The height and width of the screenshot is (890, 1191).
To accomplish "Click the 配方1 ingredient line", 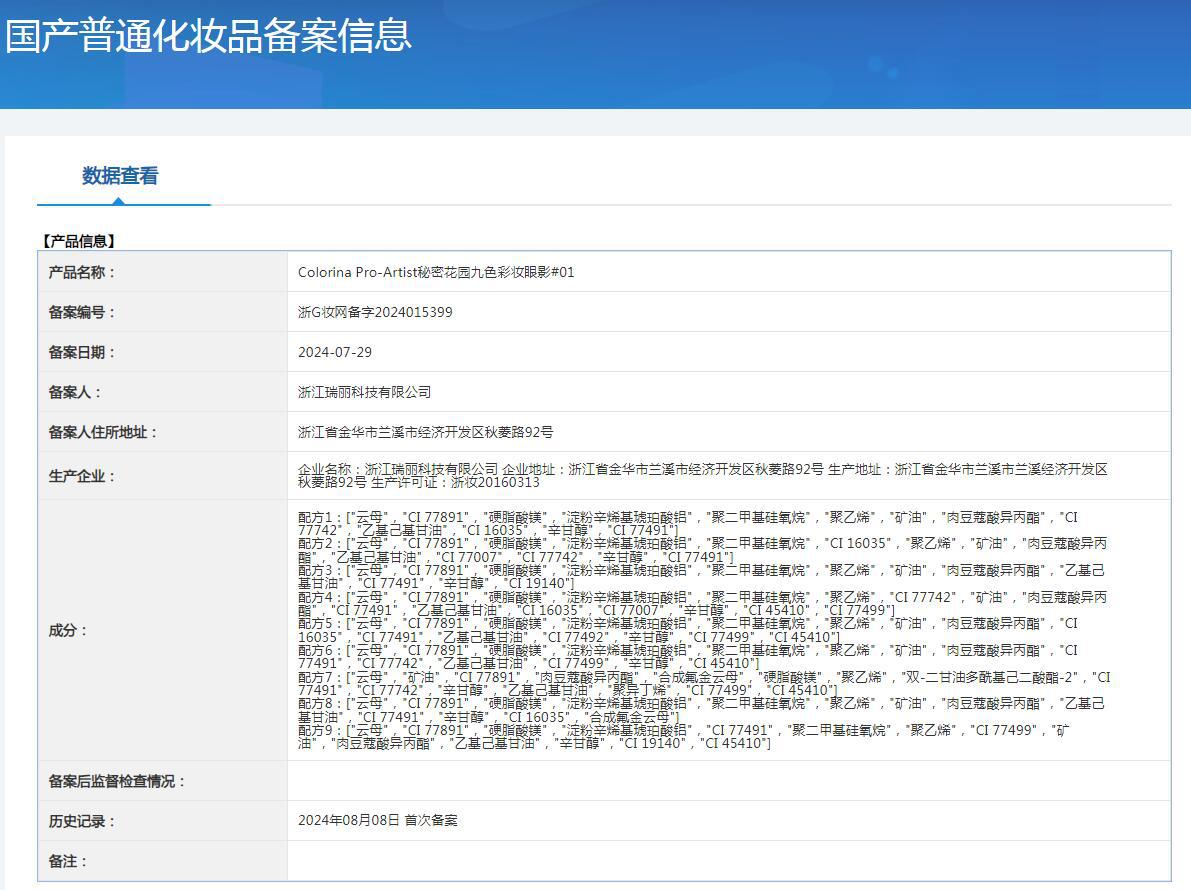I will coord(687,524).
